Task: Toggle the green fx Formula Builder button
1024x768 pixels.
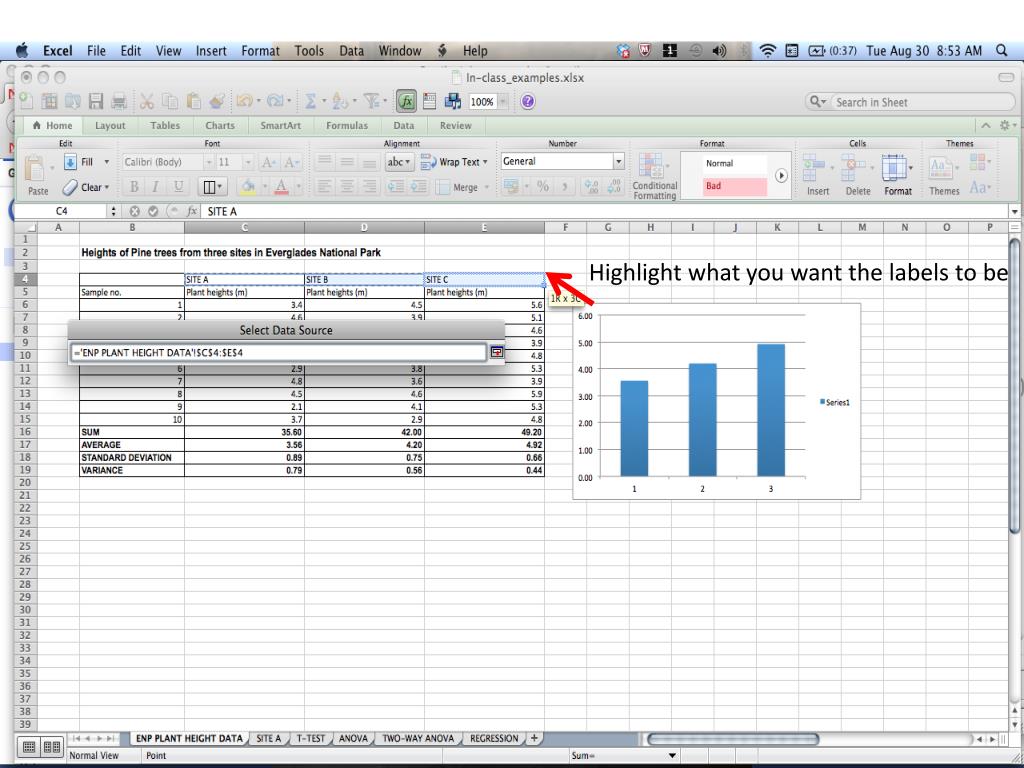Action: (407, 101)
